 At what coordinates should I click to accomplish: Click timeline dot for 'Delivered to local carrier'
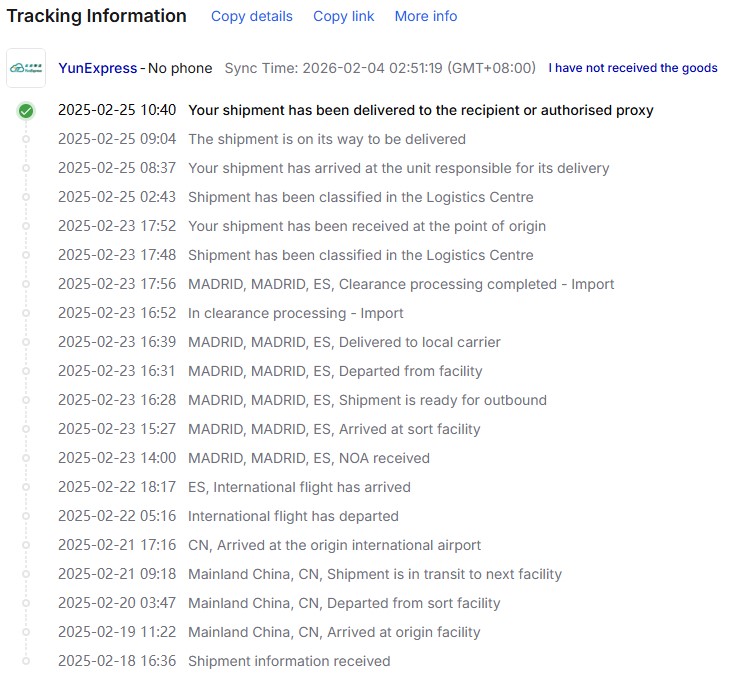point(26,343)
